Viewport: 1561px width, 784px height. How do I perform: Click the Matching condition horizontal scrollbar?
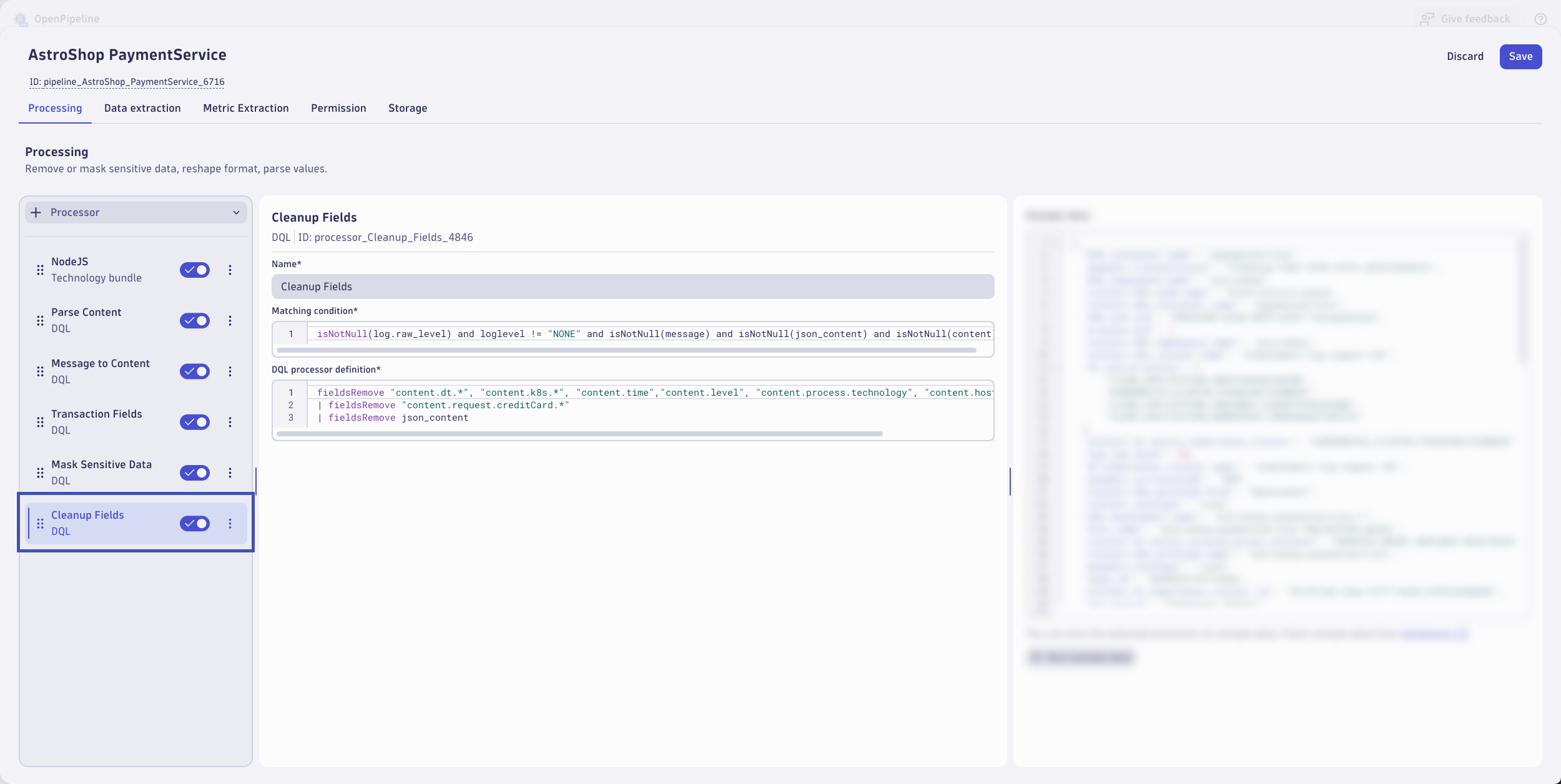[626, 350]
